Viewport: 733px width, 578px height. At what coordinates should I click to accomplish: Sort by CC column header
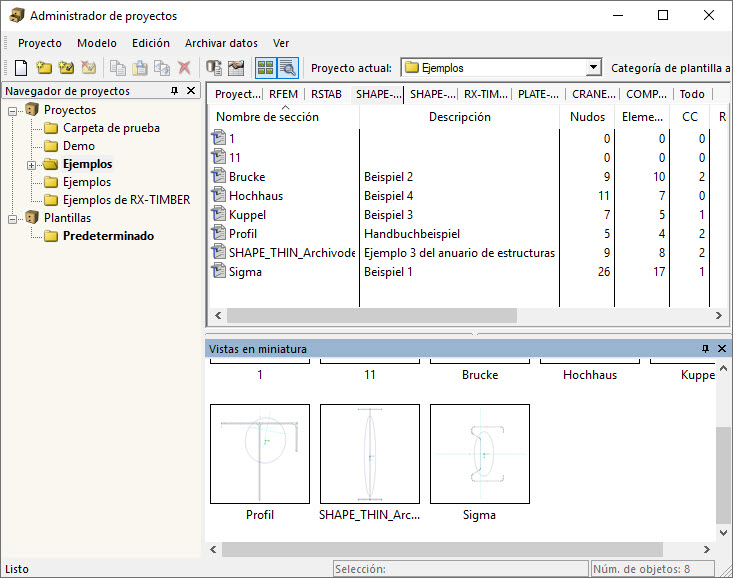click(x=690, y=117)
